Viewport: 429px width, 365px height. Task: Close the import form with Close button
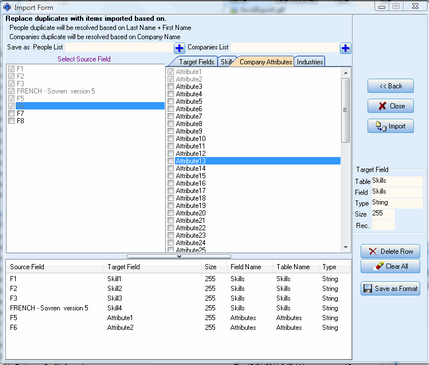[391, 106]
